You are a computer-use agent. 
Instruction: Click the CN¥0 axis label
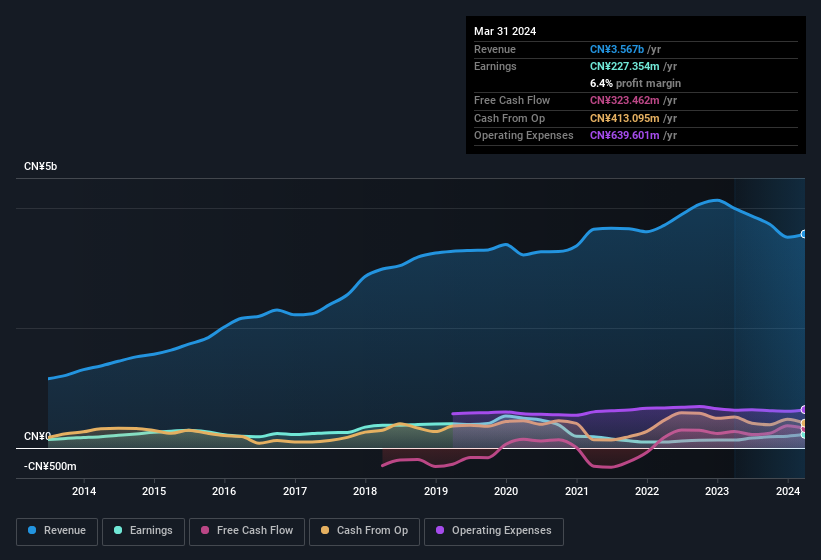coord(37,437)
